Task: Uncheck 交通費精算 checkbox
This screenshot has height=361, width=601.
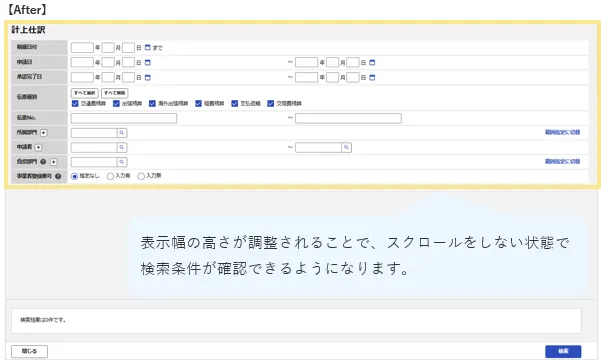Action: coord(76,103)
